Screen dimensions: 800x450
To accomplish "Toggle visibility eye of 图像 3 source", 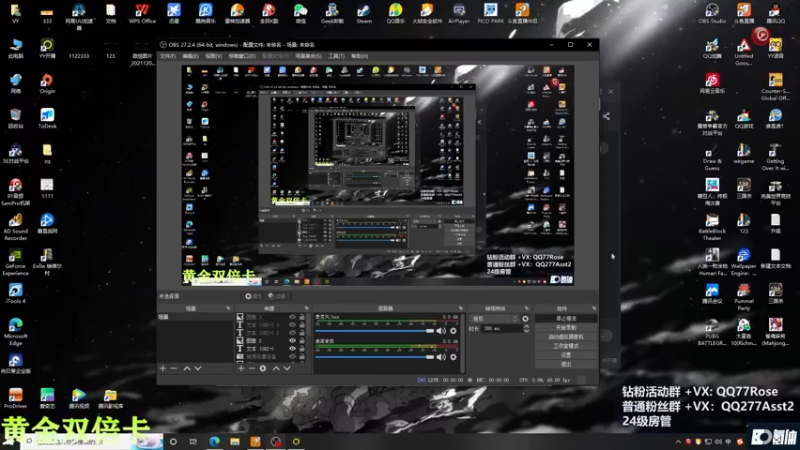I will pyautogui.click(x=292, y=317).
